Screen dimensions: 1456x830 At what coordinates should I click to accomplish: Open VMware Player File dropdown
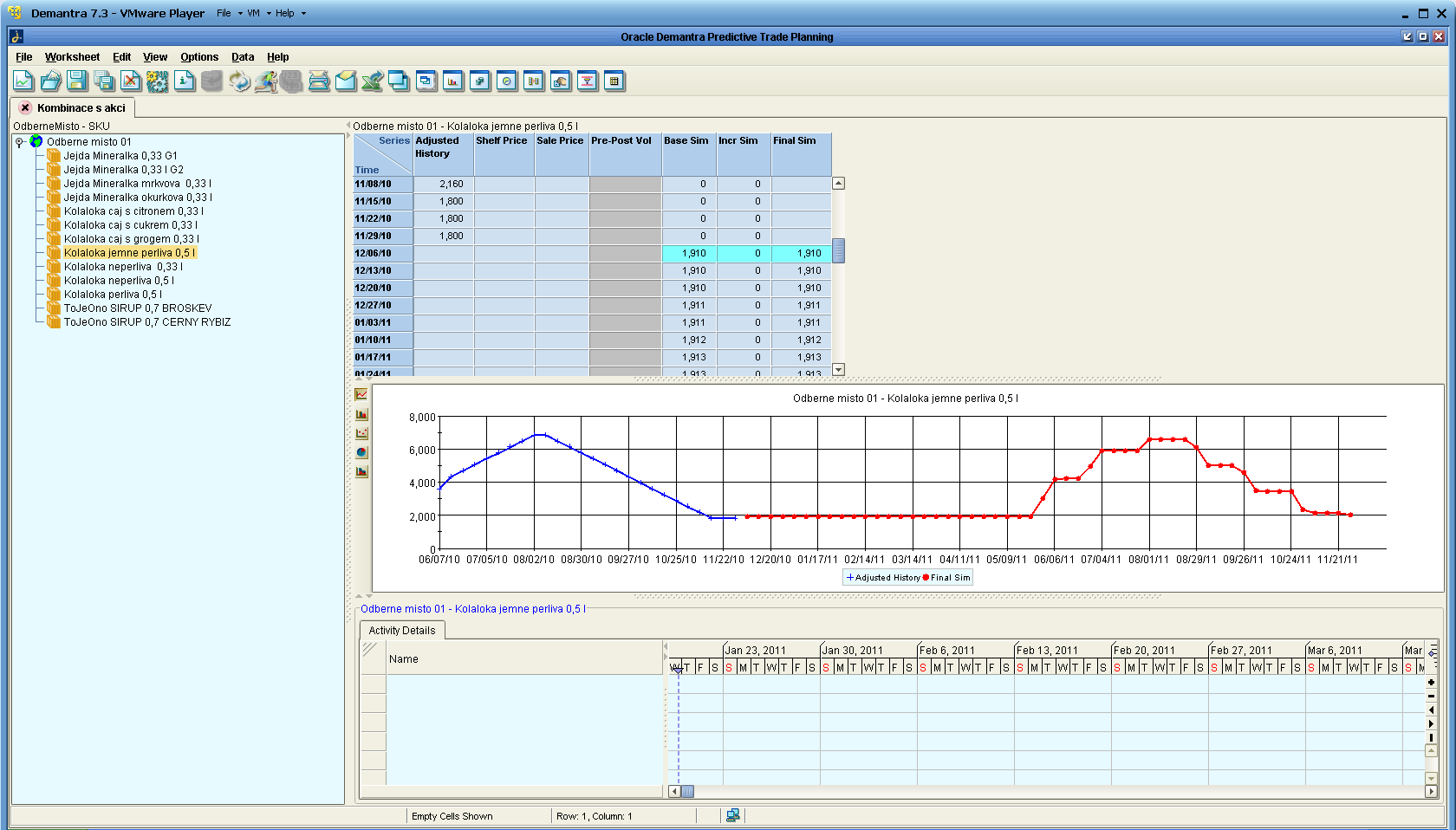coord(229,13)
